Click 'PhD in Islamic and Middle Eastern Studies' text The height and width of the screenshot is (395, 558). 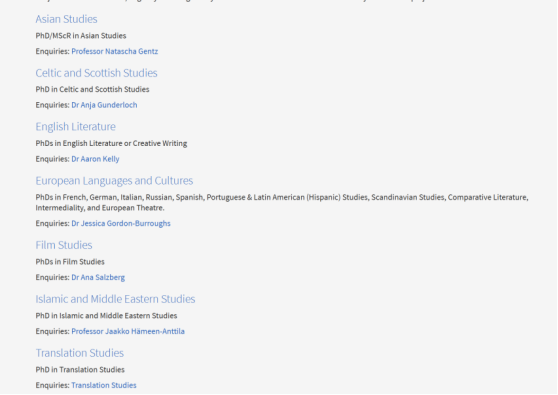pos(106,316)
